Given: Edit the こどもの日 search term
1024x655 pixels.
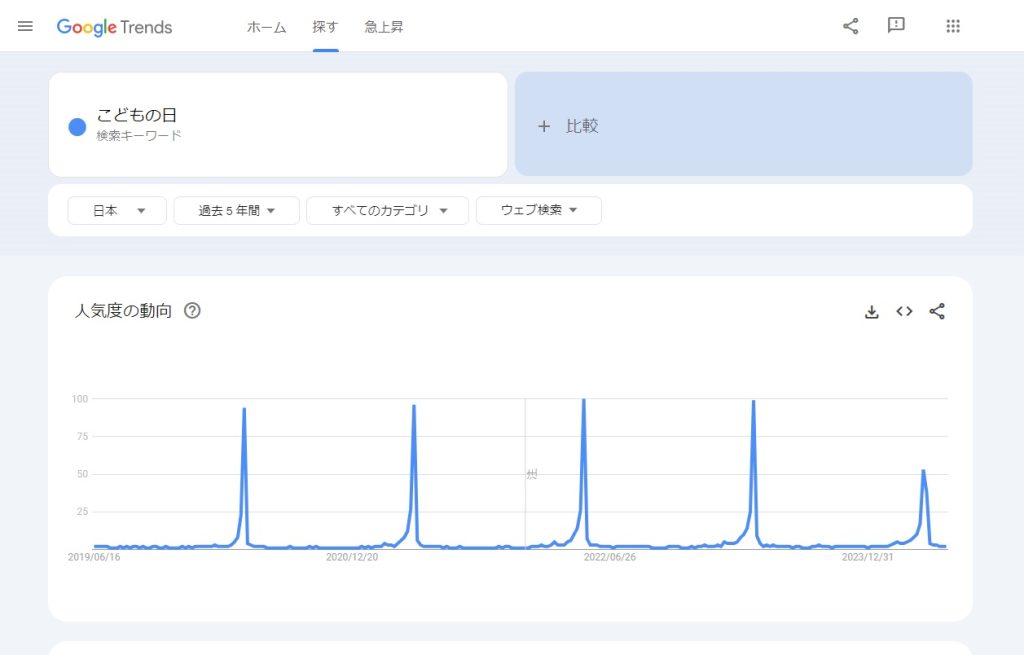Looking at the screenshot, I should point(137,115).
